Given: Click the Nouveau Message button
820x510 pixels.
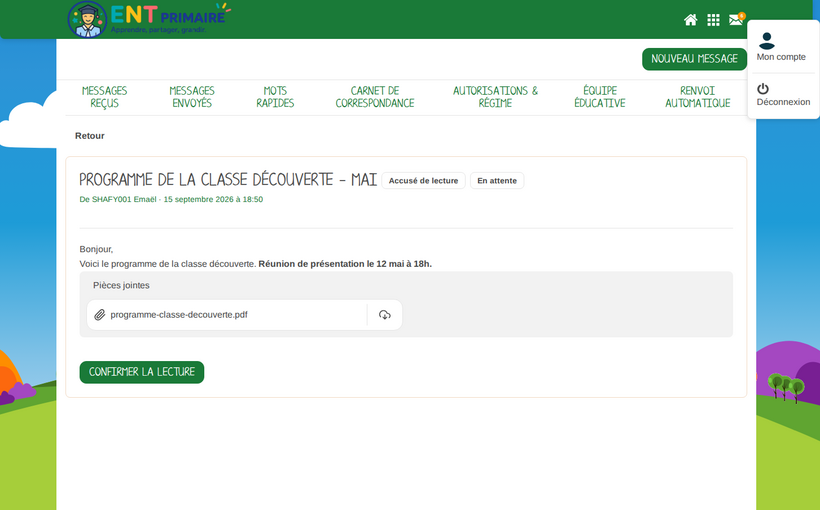Looking at the screenshot, I should (694, 59).
